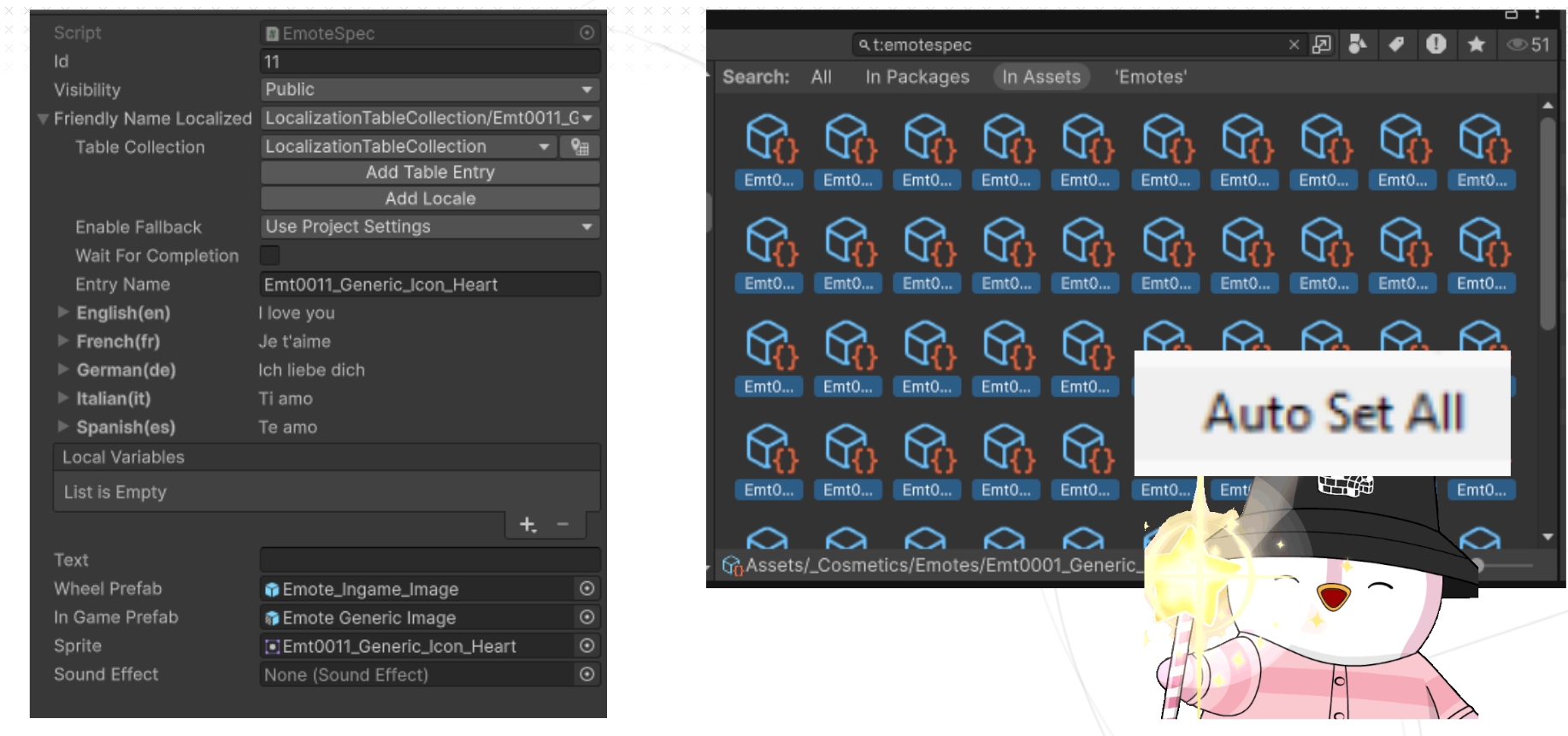The width and height of the screenshot is (1568, 736).
Task: Click the 'Te amo' Spanish translation
Action: click(287, 427)
